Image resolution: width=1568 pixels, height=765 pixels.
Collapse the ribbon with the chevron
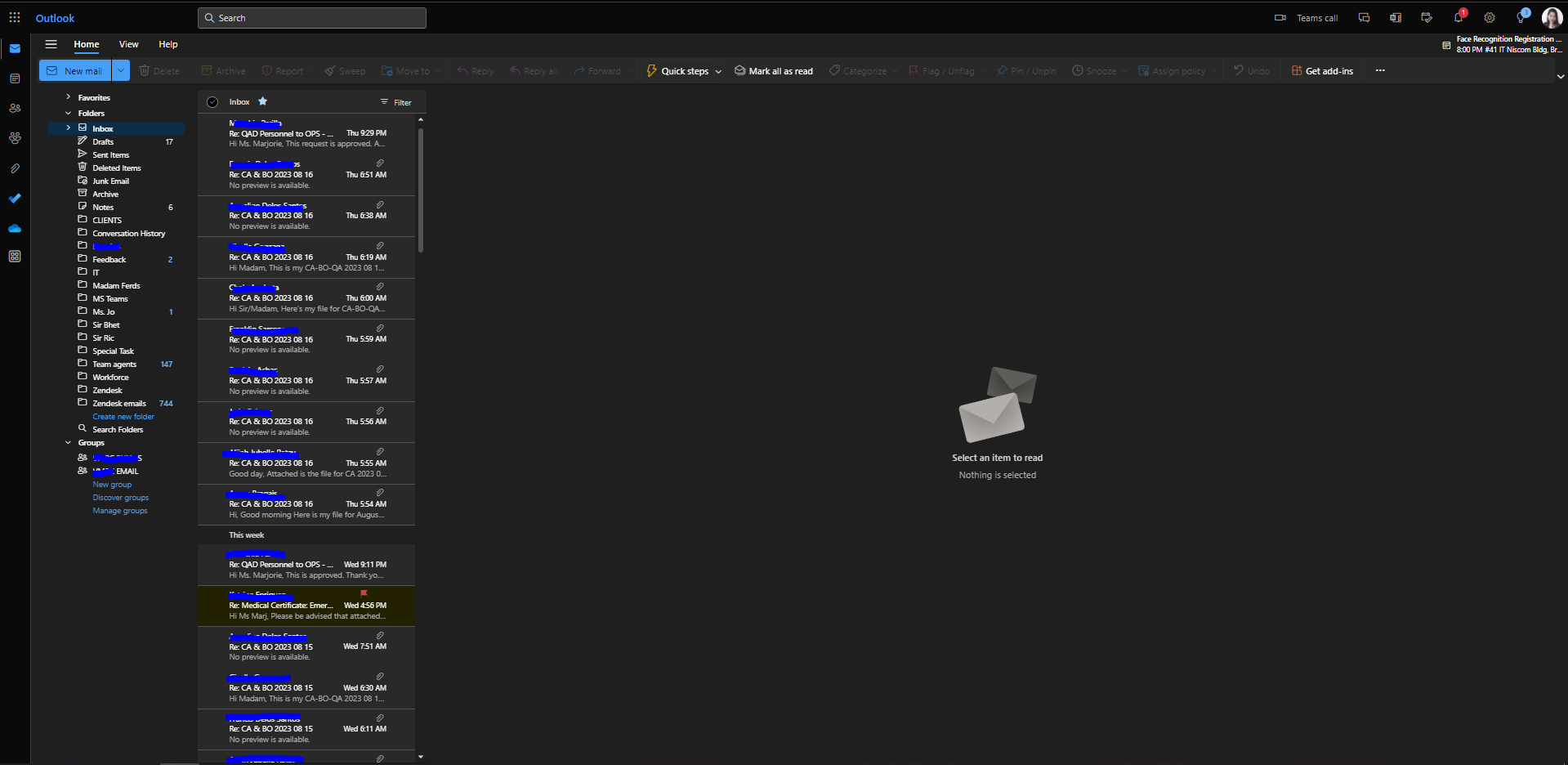(x=1561, y=76)
